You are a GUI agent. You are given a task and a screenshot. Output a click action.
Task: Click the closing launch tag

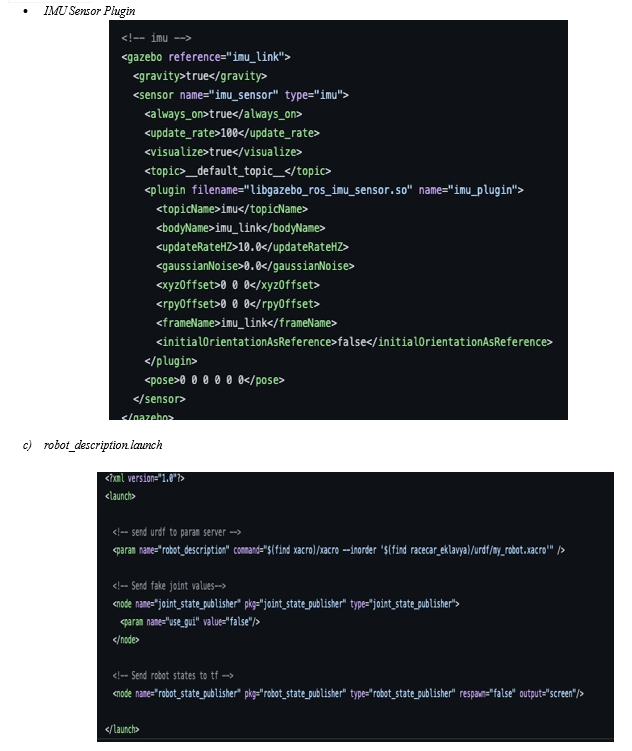click(122, 729)
